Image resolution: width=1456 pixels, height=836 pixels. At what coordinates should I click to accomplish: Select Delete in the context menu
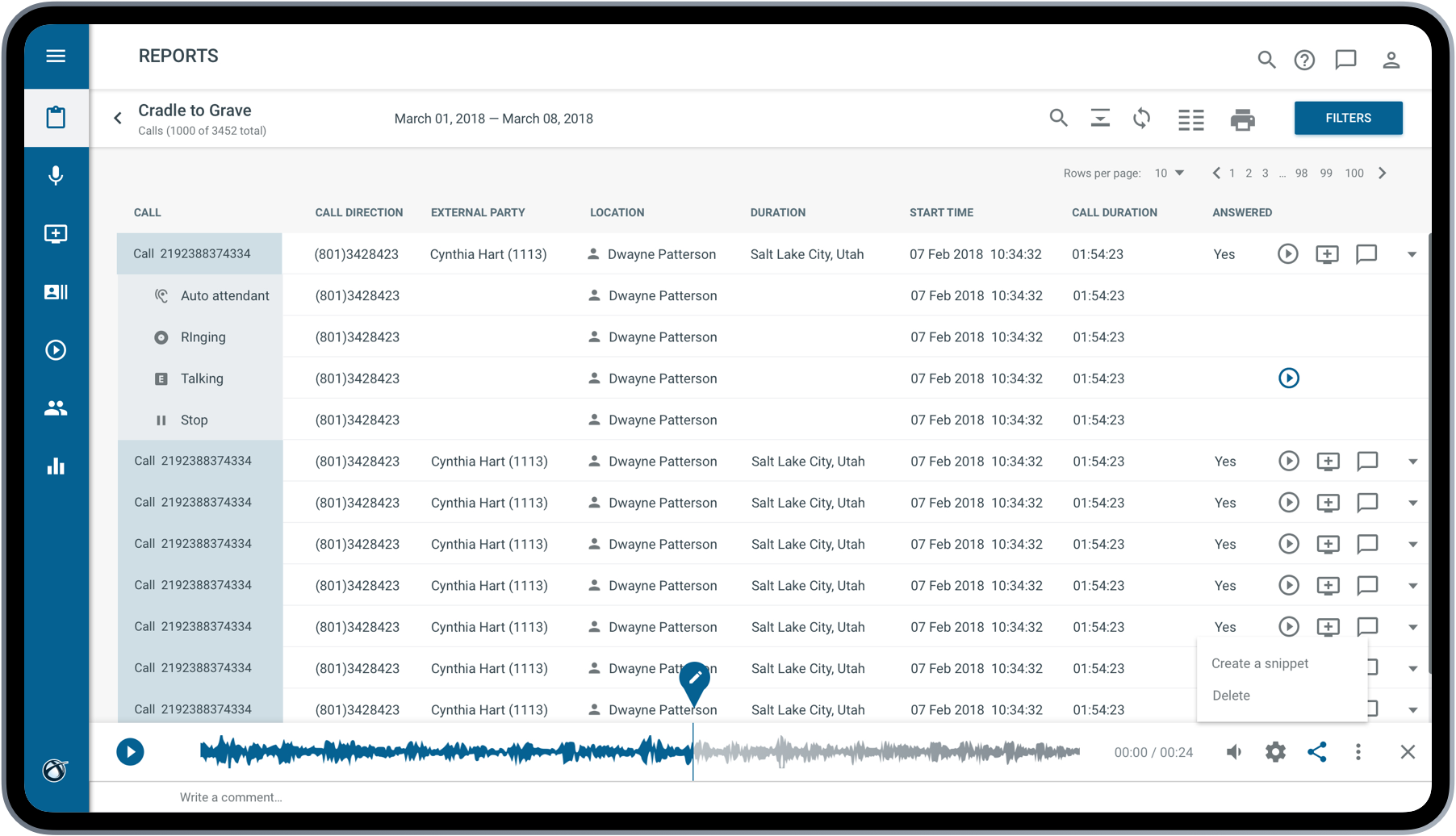tap(1231, 696)
